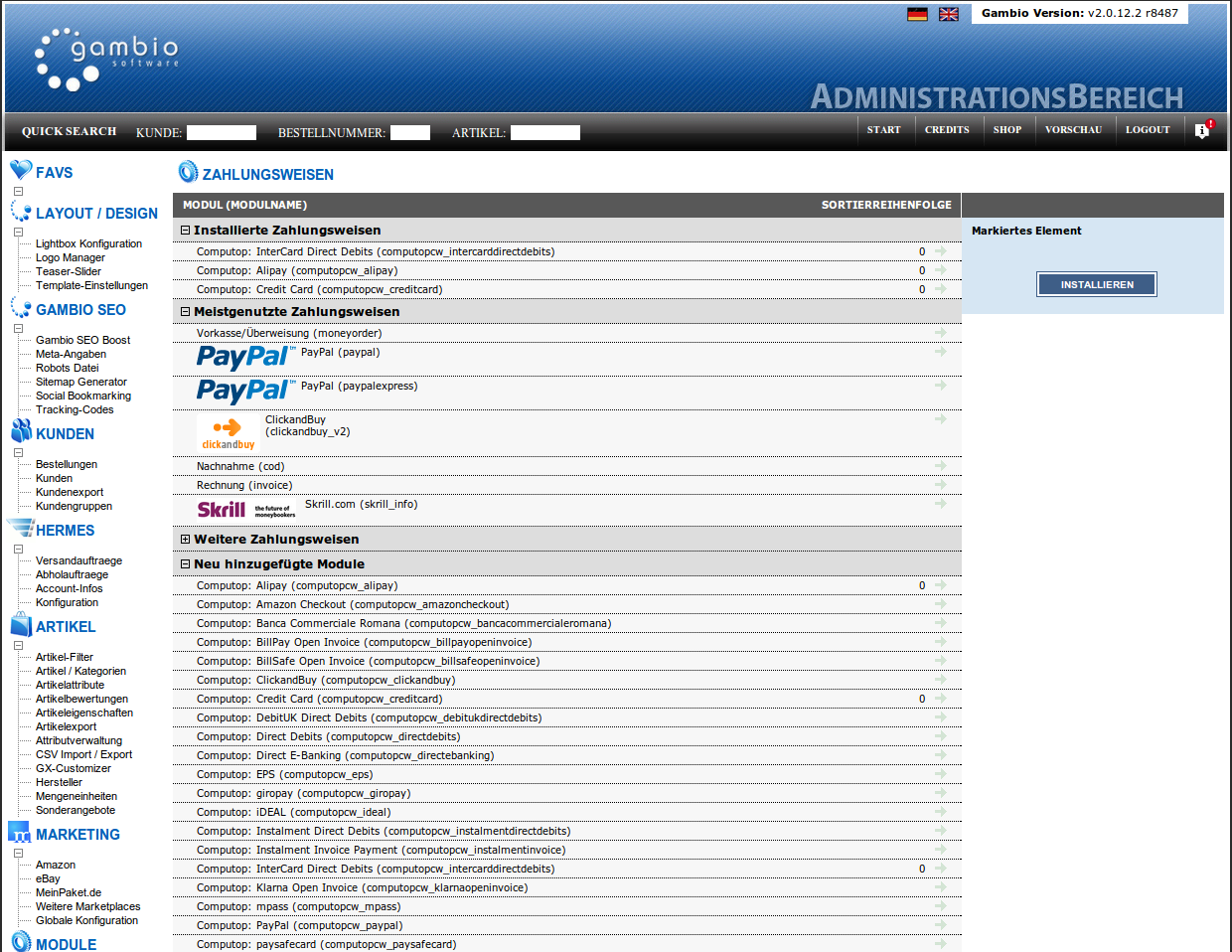Switch language with the German flag icon
Screen dimensions: 1232x952
coord(917,14)
